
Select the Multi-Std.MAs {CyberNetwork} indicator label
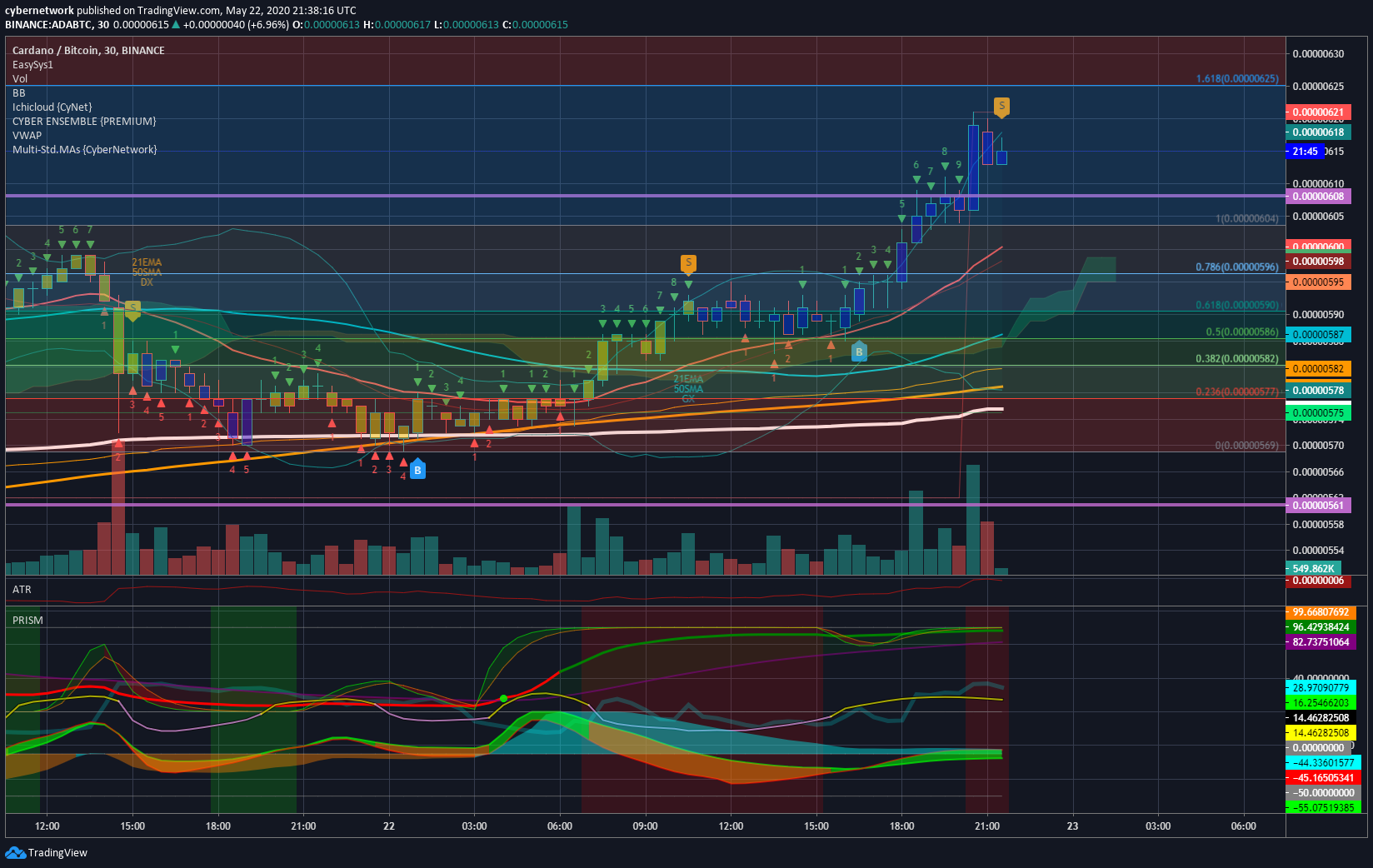84,150
